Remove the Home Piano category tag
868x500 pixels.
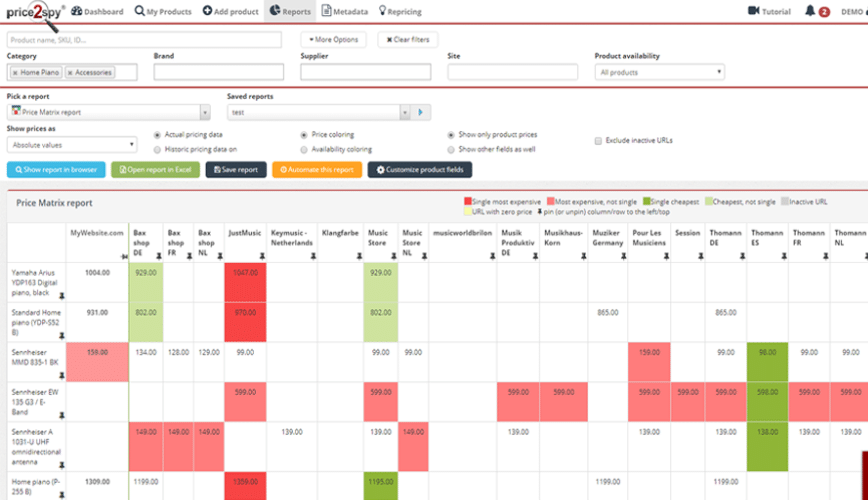15,73
